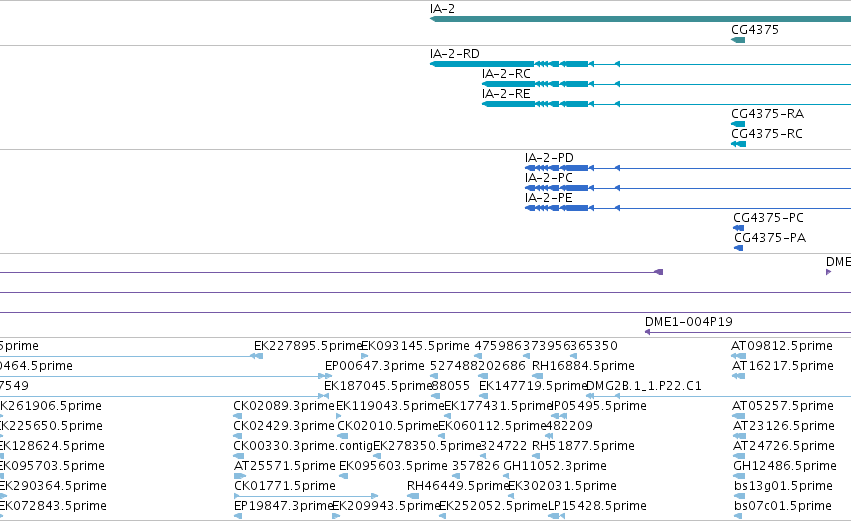Click the bs13g01.5prime EST label
The image size is (851, 521).
tap(783, 486)
